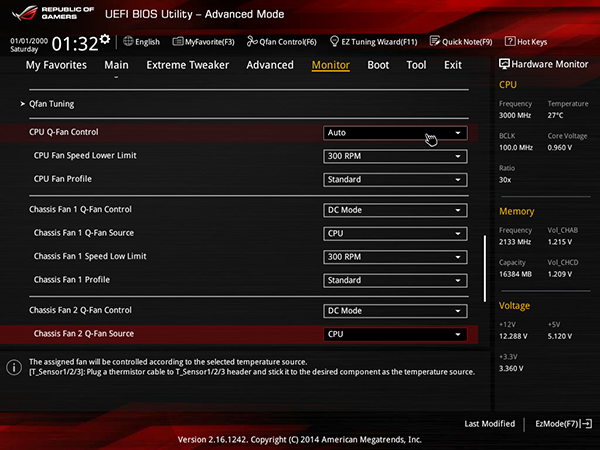Switch to the Main tab
This screenshot has width=600, height=450.
tap(116, 65)
